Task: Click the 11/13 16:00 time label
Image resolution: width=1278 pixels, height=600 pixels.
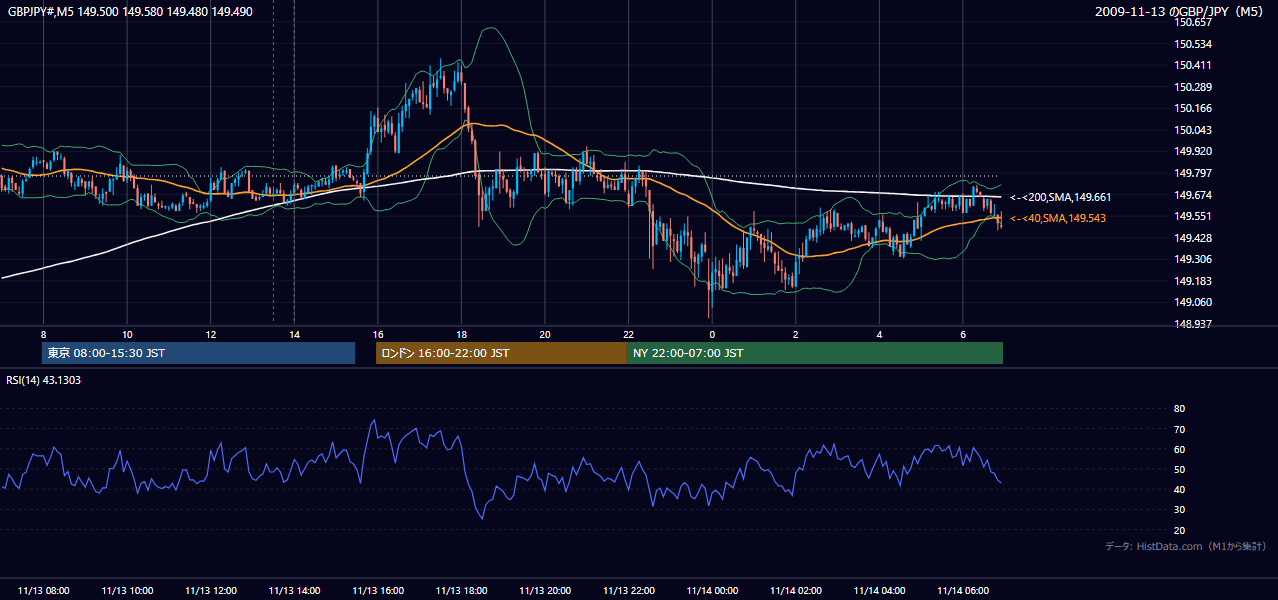Action: click(x=378, y=591)
